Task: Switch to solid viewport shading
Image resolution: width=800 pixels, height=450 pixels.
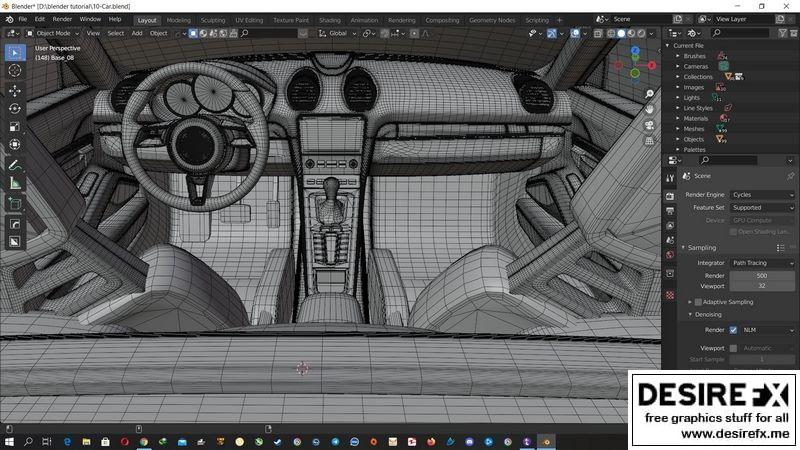Action: coord(621,34)
